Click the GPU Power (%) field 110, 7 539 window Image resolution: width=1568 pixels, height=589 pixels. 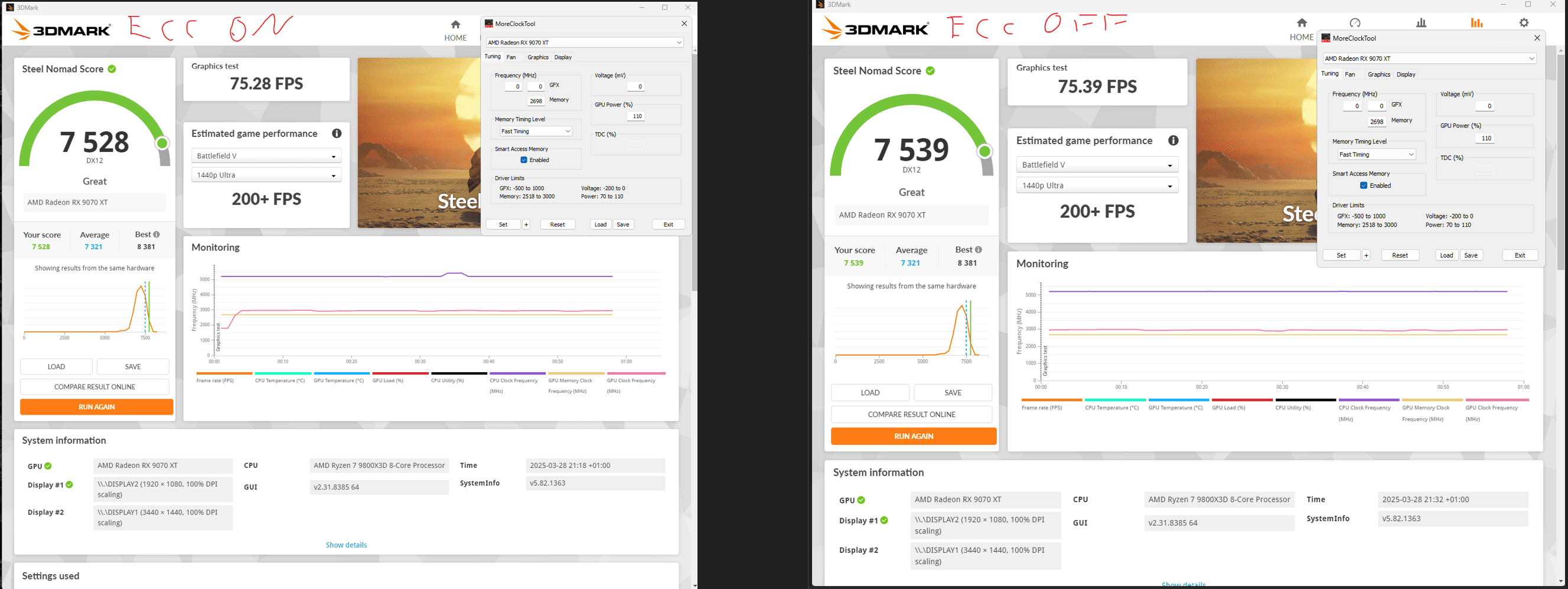[1485, 138]
